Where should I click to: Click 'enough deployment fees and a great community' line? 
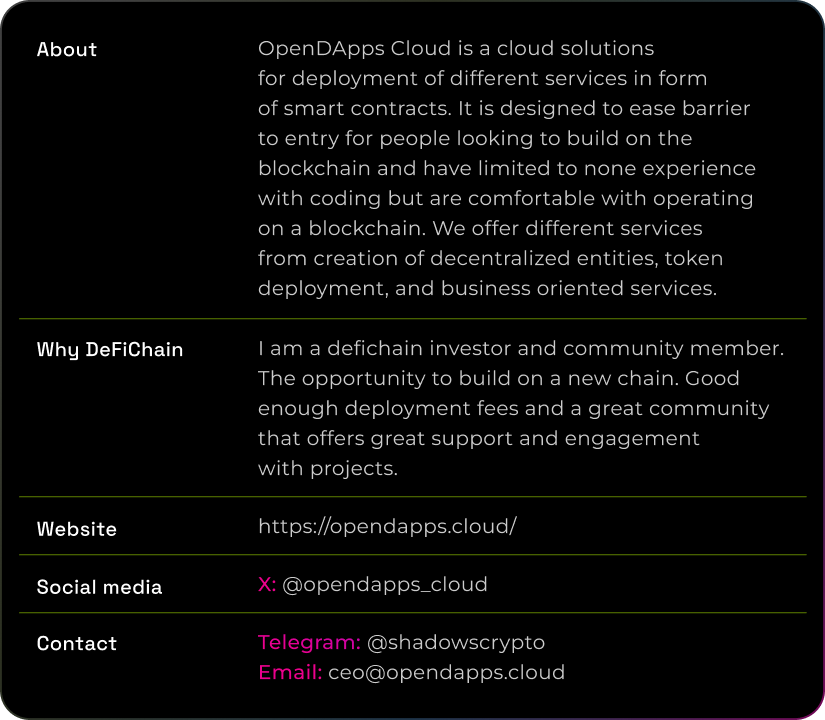coord(514,408)
